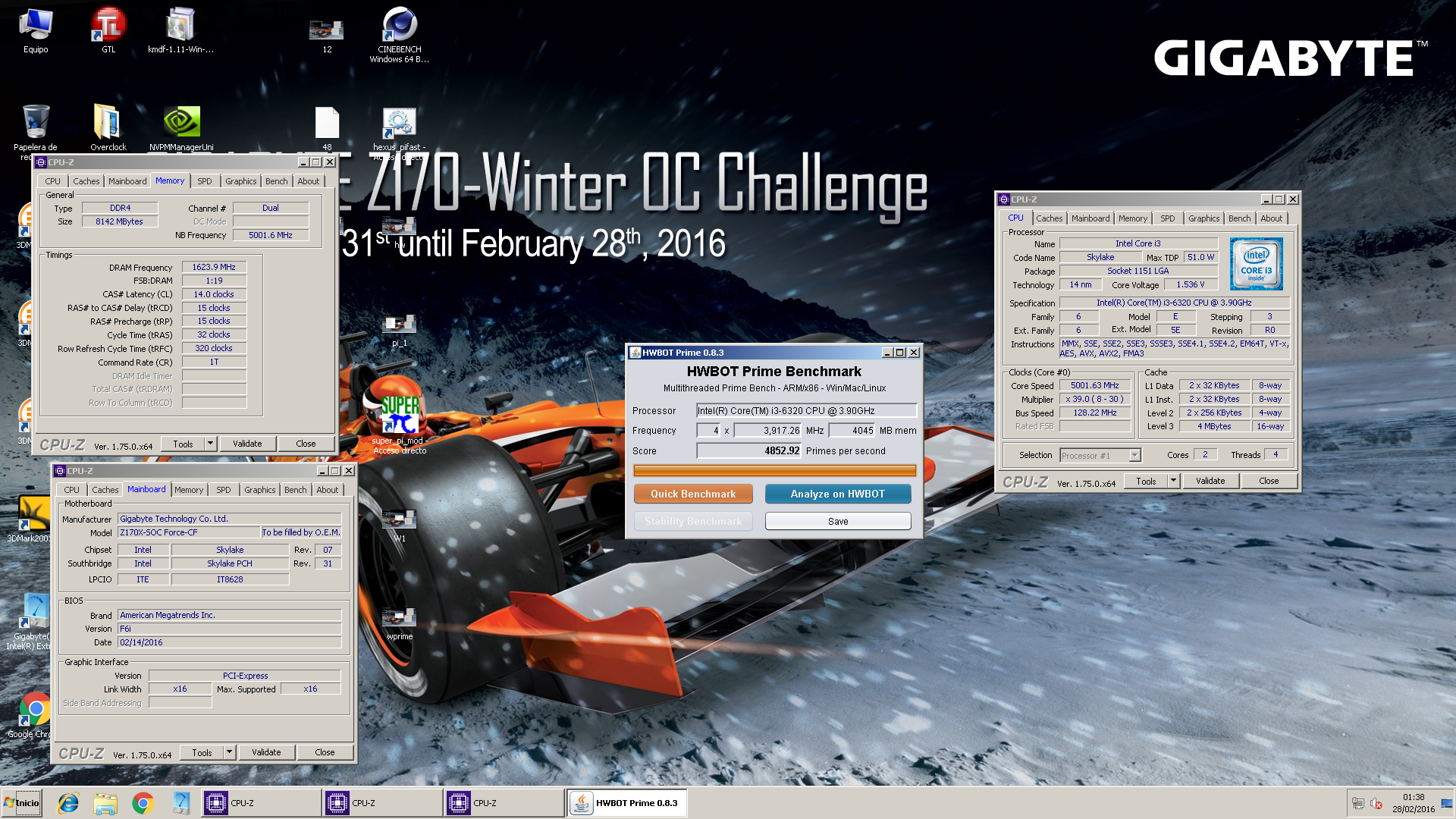Screen dimensions: 1456x819
Task: Click the Core Voltage 1.536 V value
Action: point(1190,284)
